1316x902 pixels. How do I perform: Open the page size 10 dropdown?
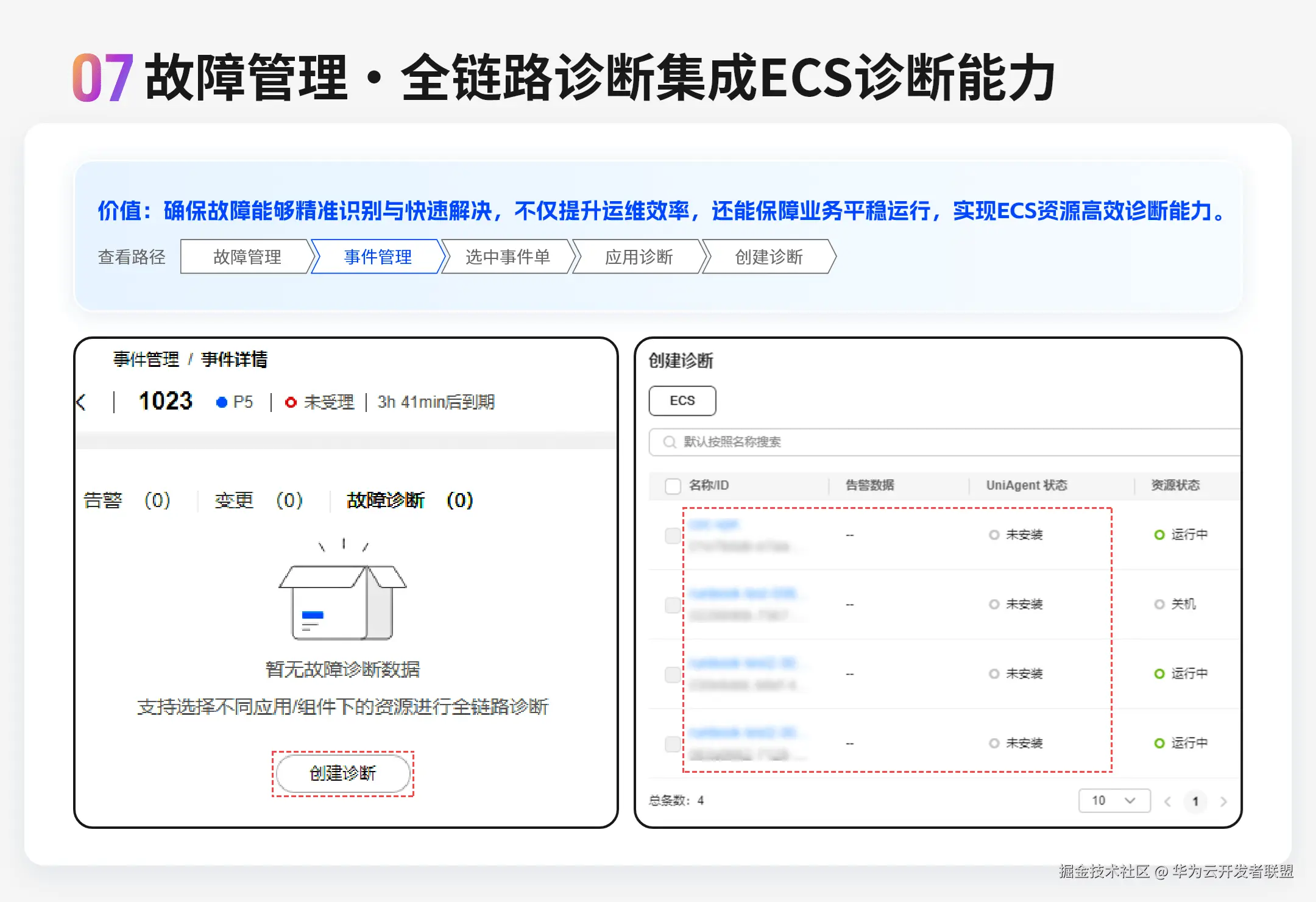pos(1114,801)
